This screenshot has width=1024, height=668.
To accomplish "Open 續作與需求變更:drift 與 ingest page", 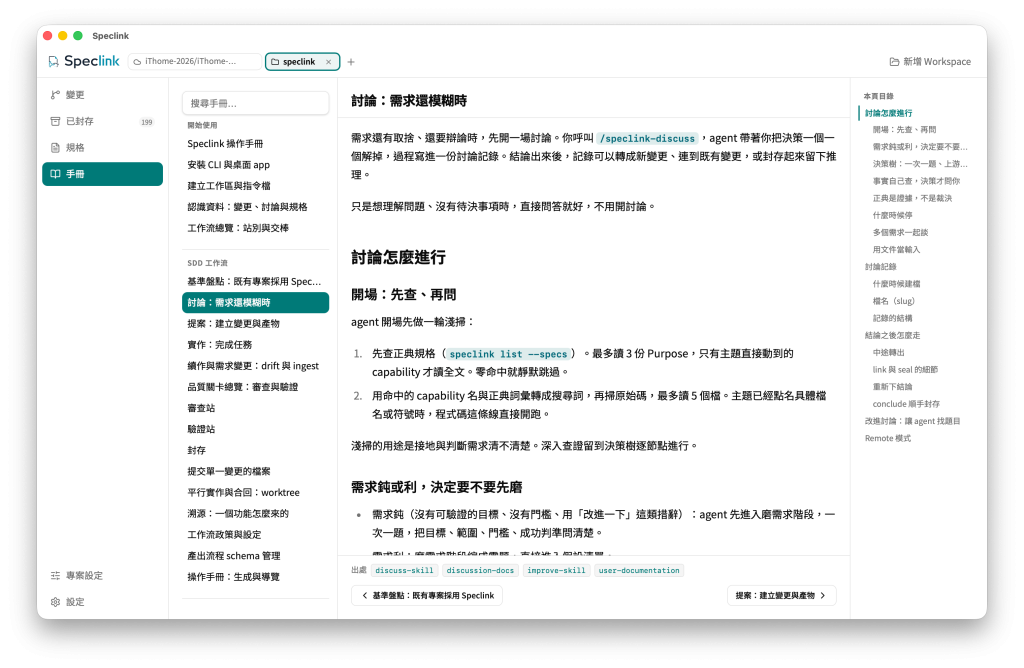I will [x=255, y=366].
